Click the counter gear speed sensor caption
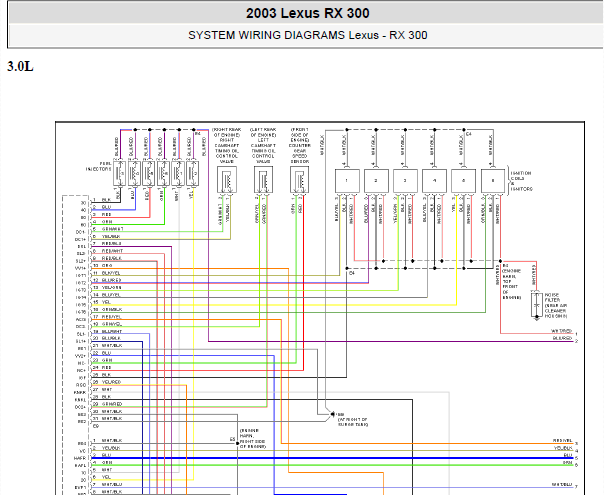Image resolution: width=604 pixels, height=495 pixels. click(x=300, y=146)
